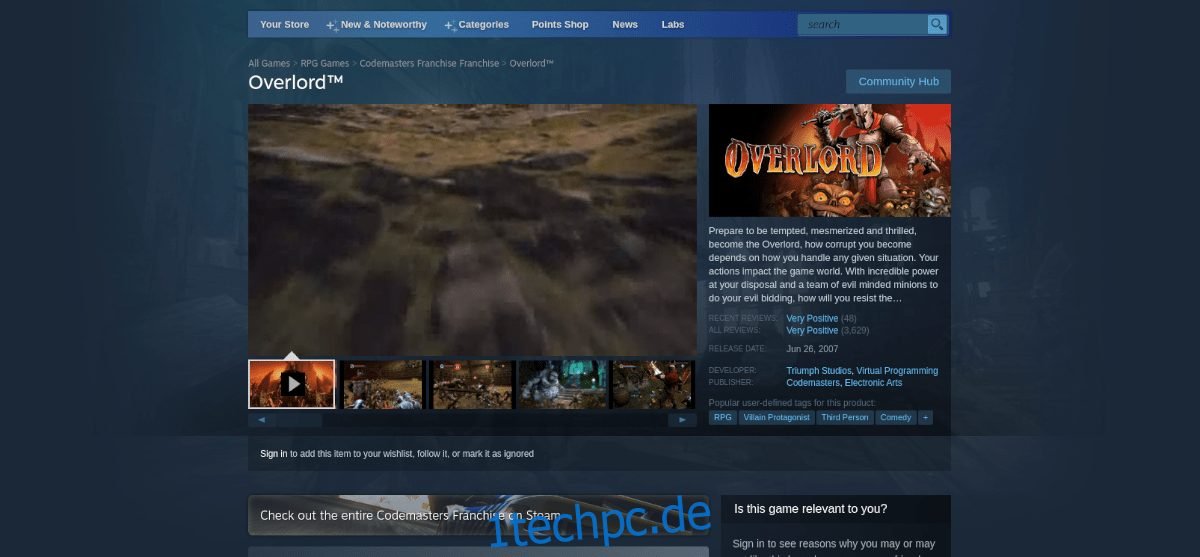1200x557 pixels.
Task: Open the New & Noteworthy menu
Action: click(376, 24)
